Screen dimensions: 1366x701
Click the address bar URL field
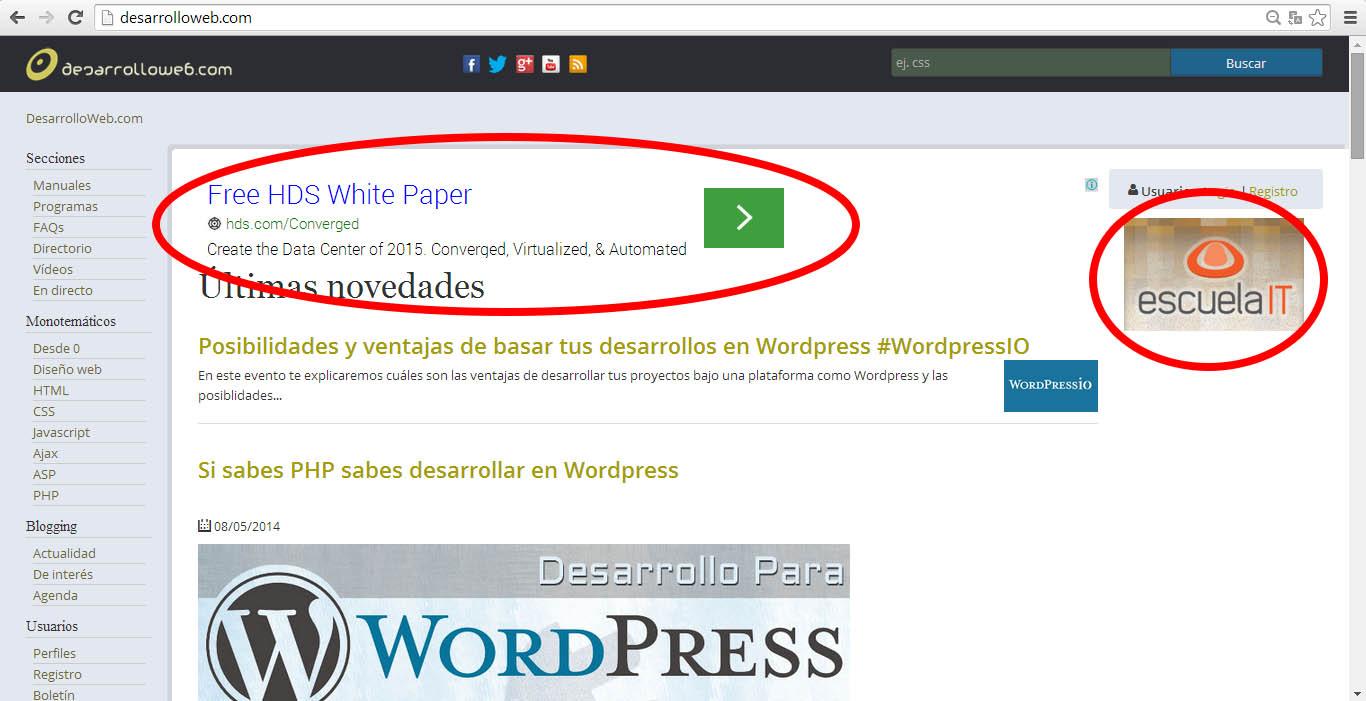click(680, 17)
